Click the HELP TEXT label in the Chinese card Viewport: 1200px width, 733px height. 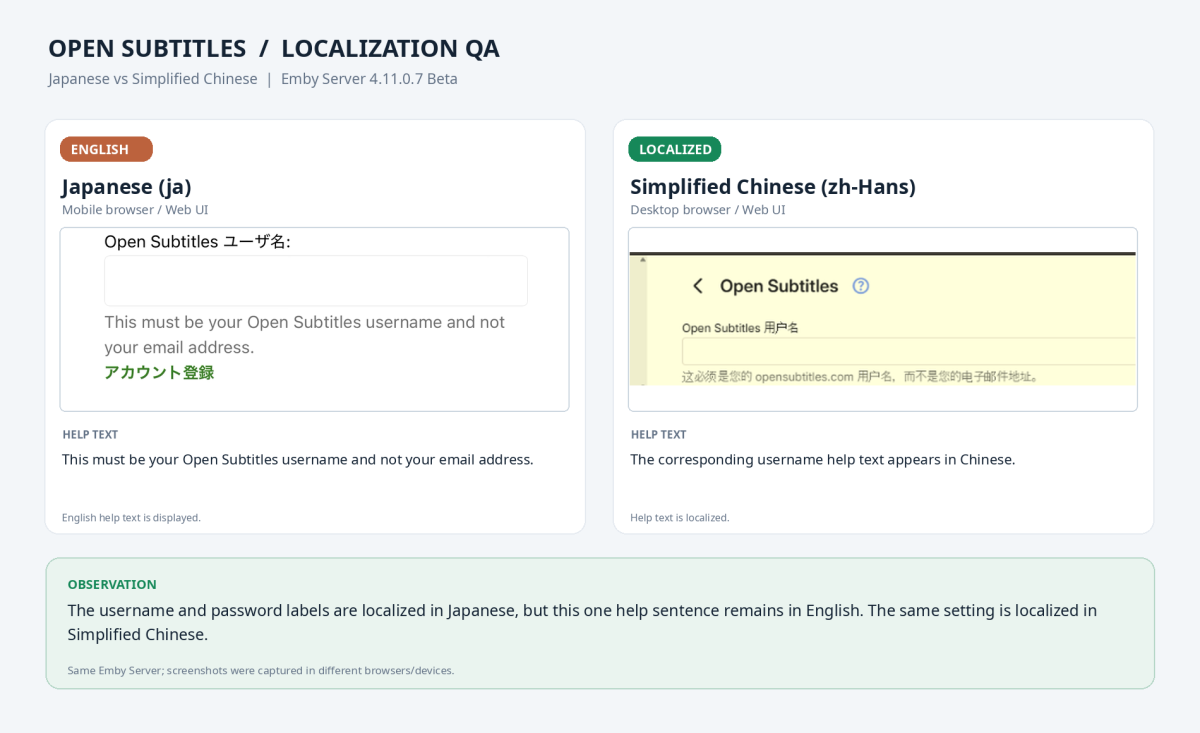[658, 435]
